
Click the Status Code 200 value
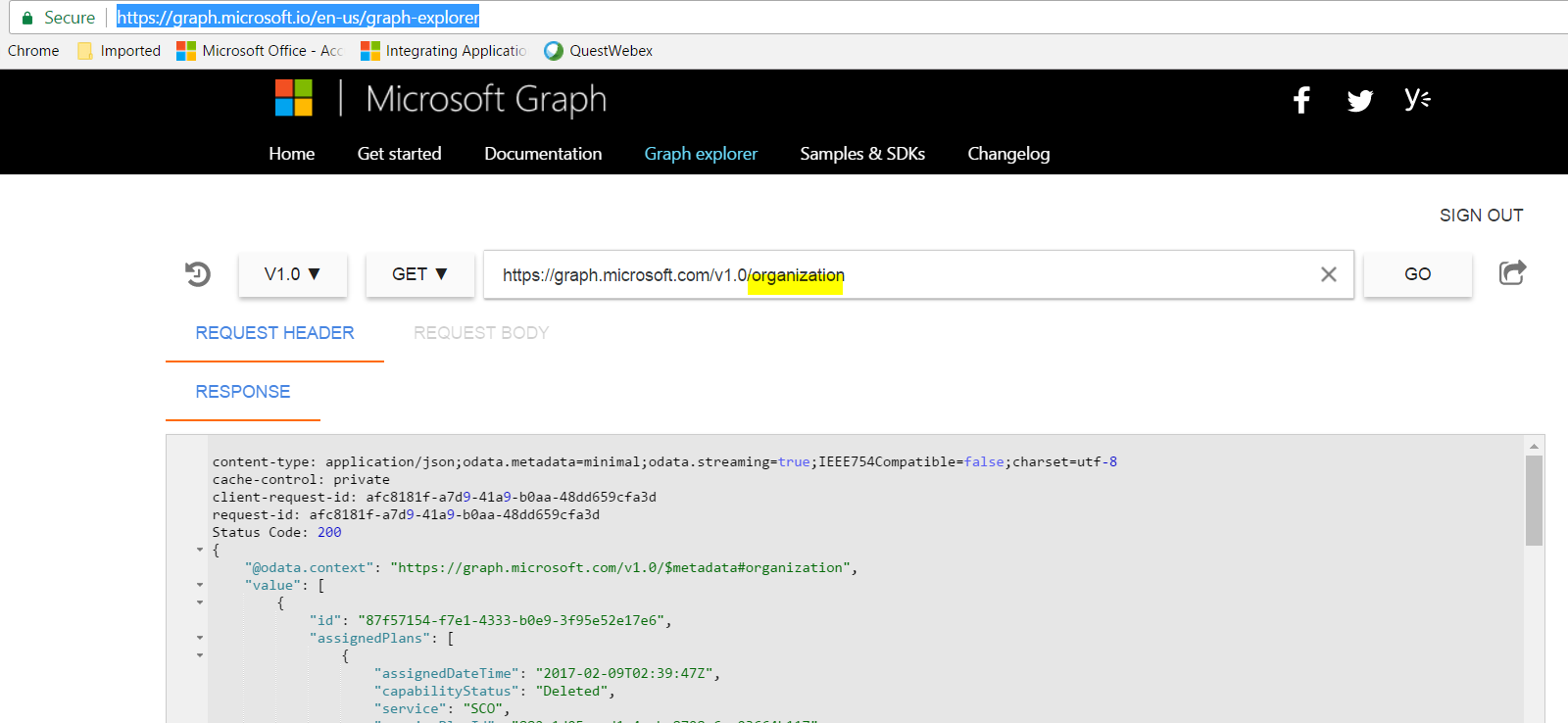[x=329, y=533]
